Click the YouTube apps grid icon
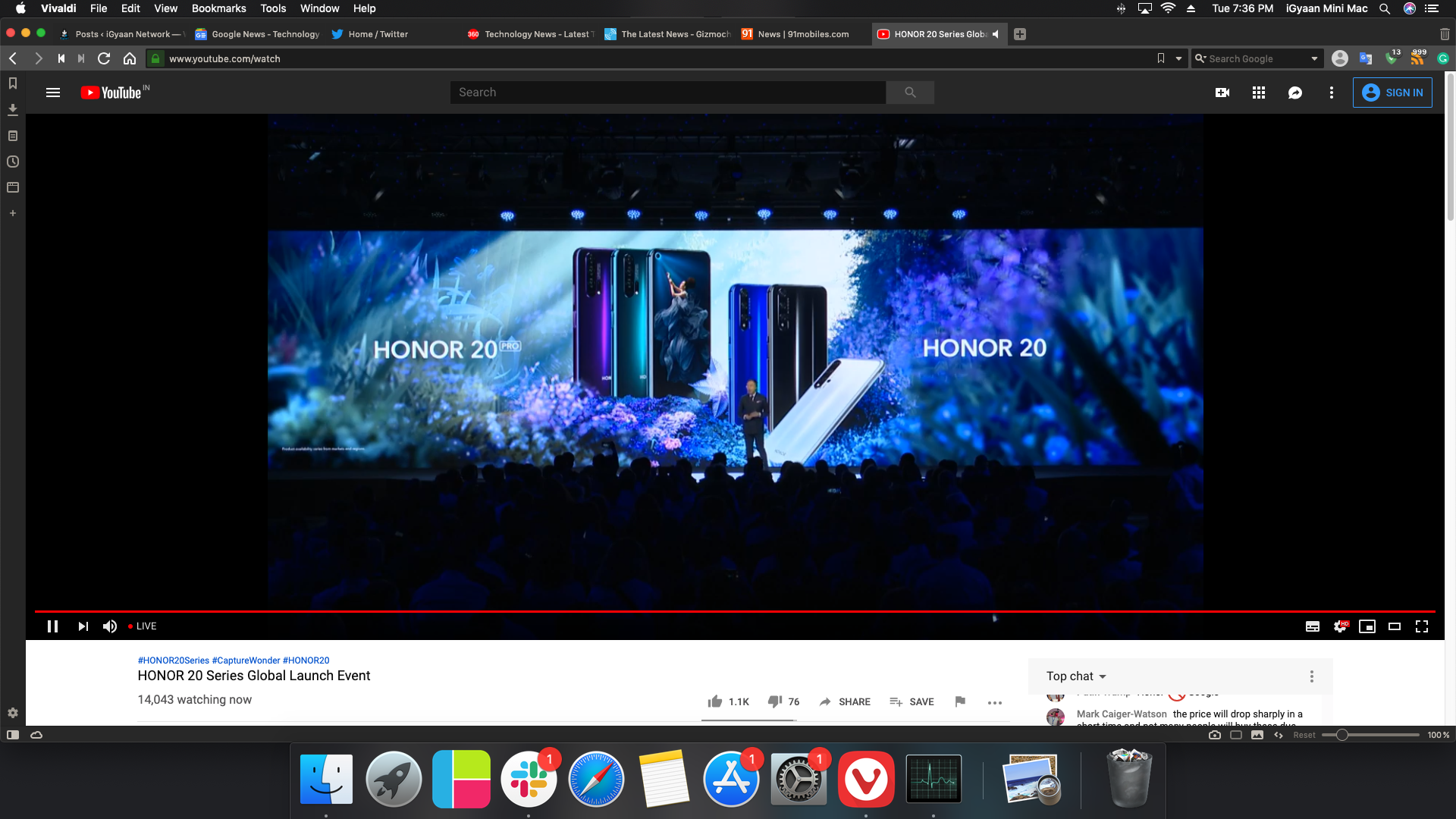This screenshot has height=819, width=1456. [1259, 93]
